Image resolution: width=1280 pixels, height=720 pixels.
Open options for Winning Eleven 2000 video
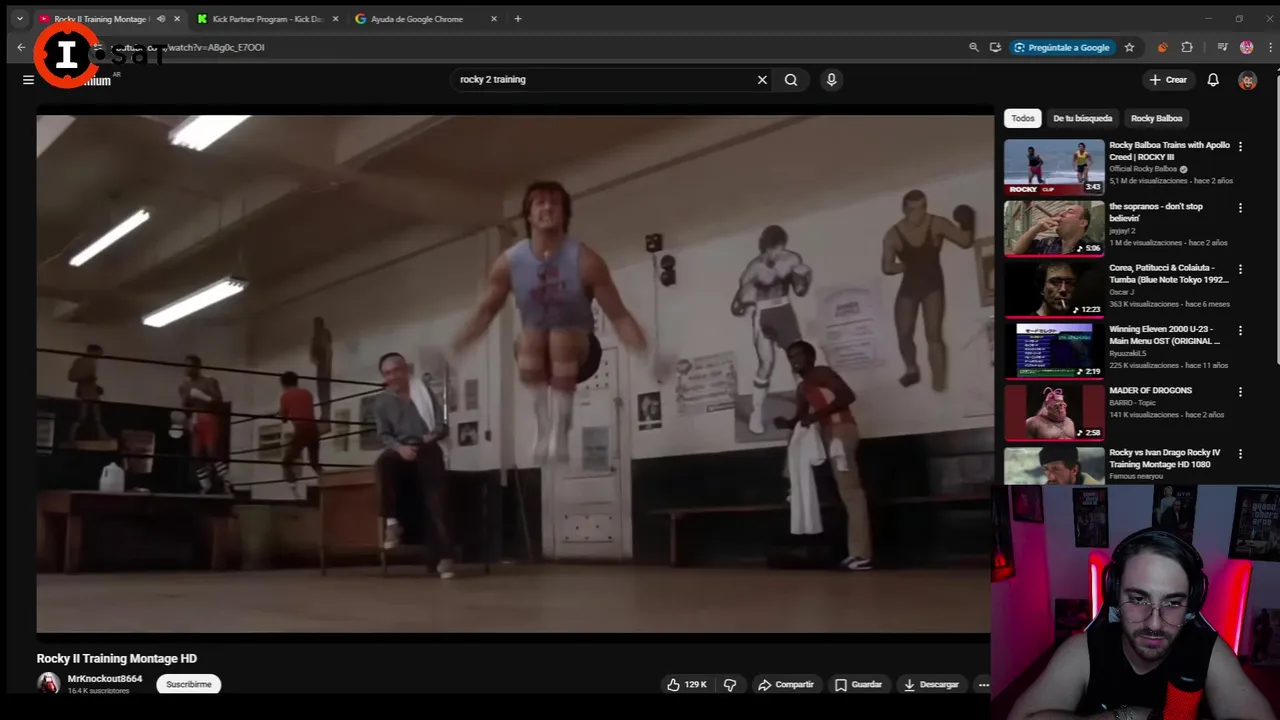(1240, 330)
